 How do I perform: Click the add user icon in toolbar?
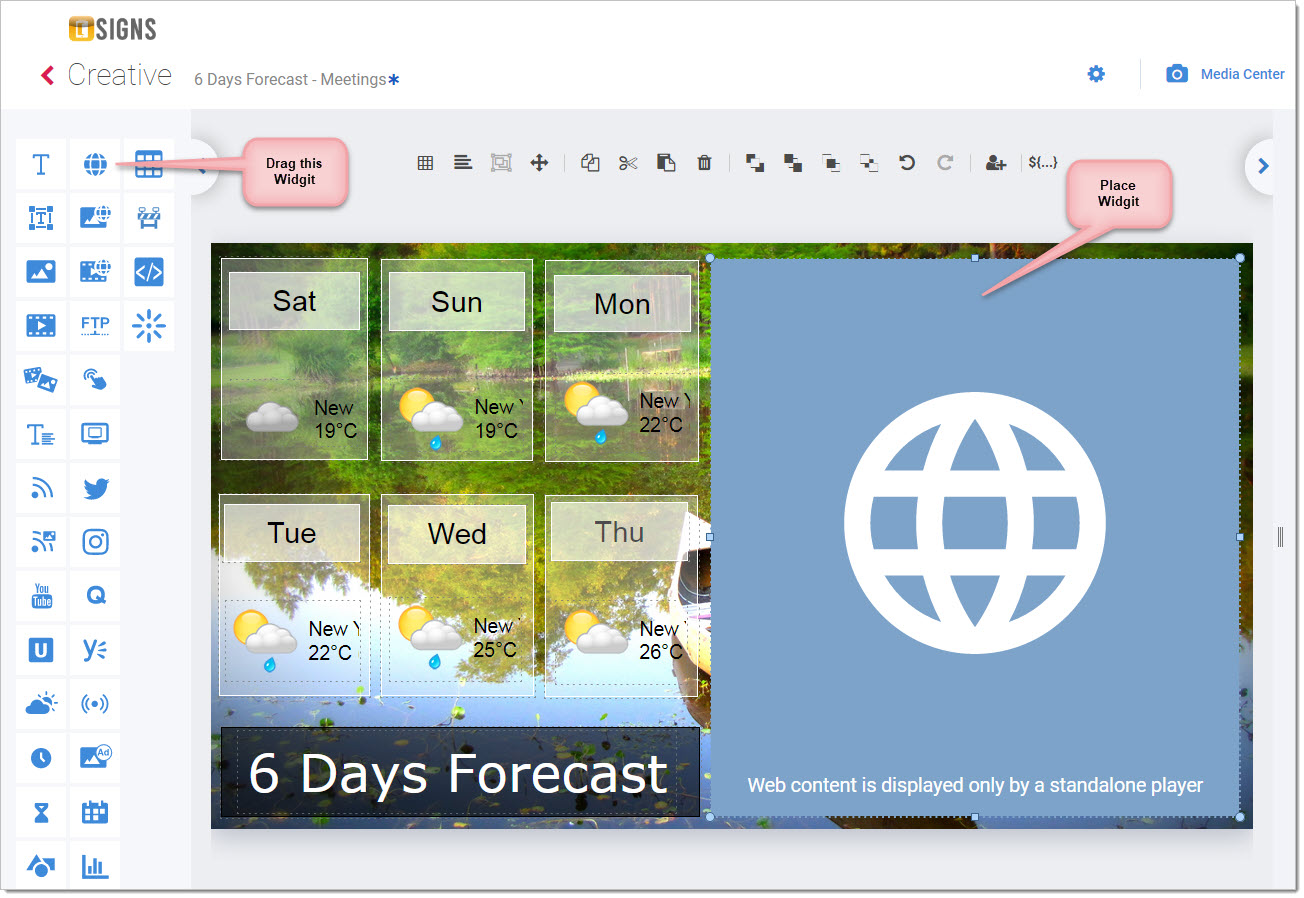[995, 163]
